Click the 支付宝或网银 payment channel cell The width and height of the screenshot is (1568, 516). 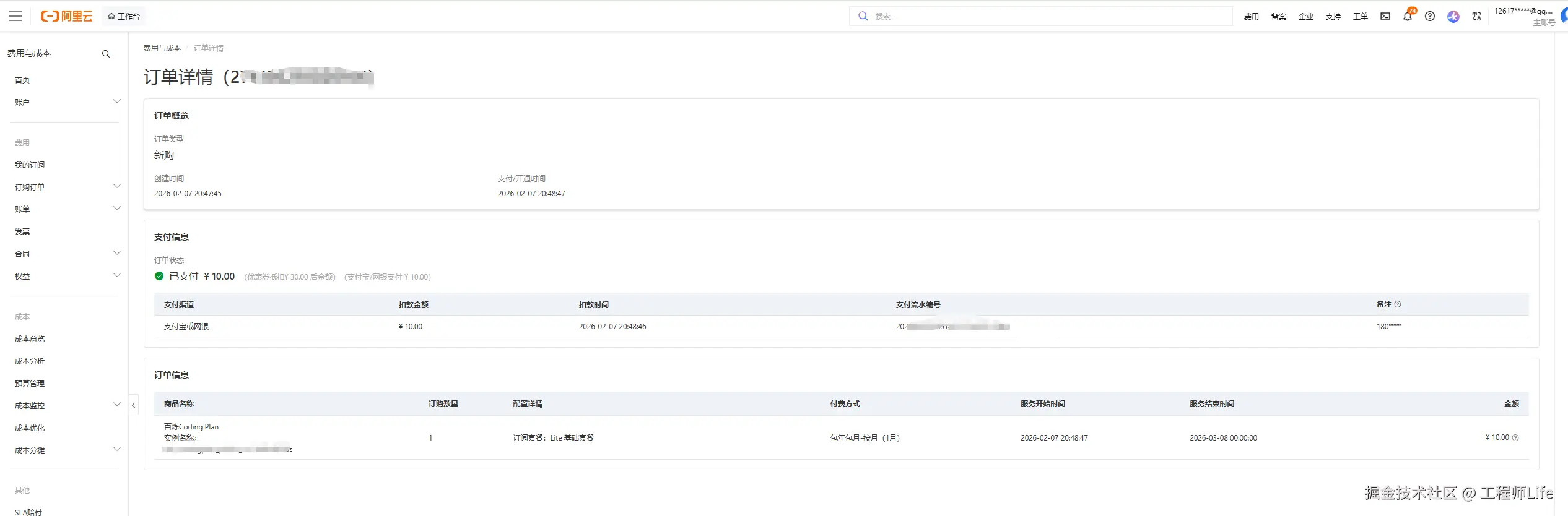[186, 326]
